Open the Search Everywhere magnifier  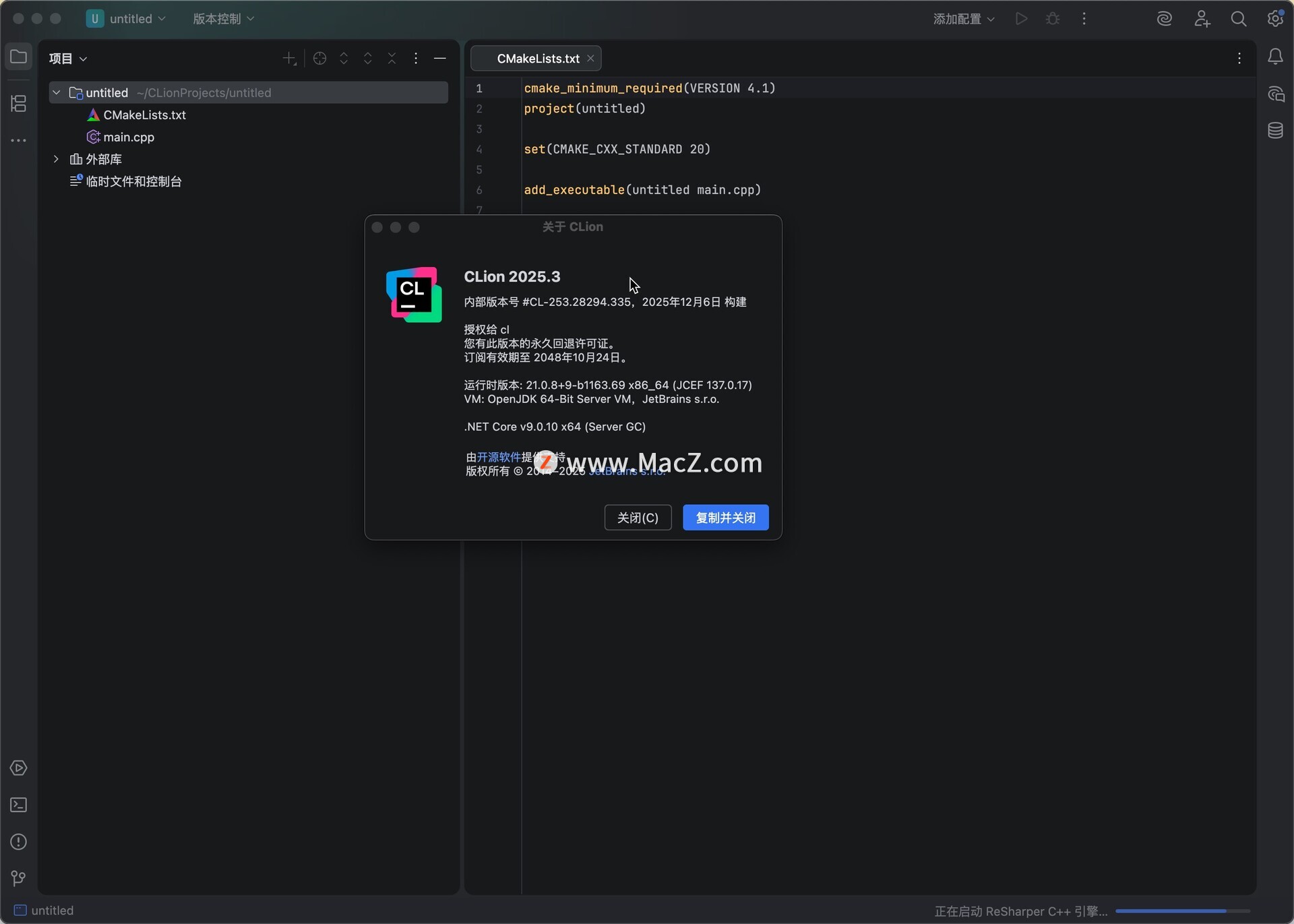[x=1238, y=19]
